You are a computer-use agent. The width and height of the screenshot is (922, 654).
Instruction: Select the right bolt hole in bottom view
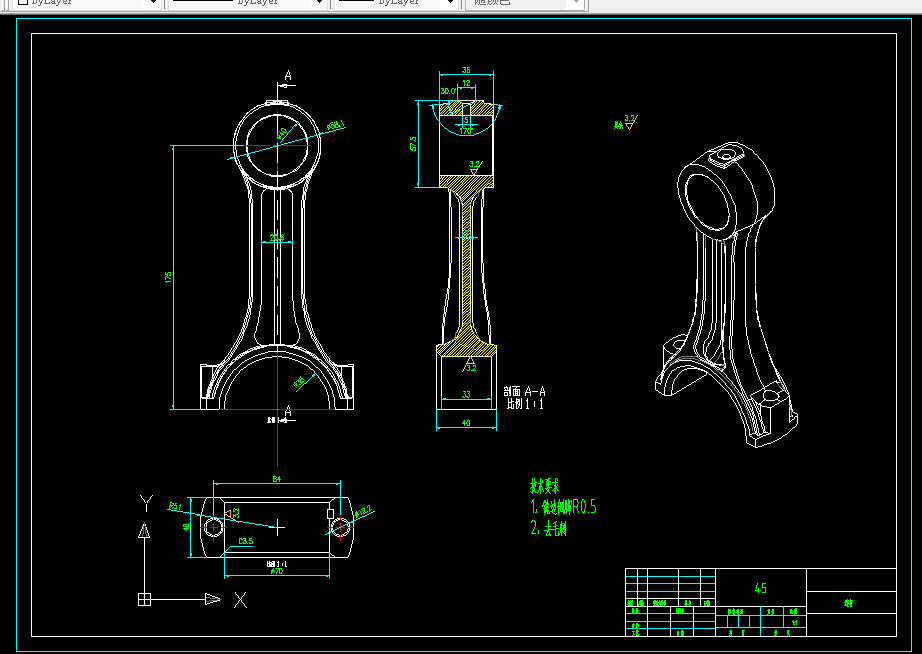(340, 528)
